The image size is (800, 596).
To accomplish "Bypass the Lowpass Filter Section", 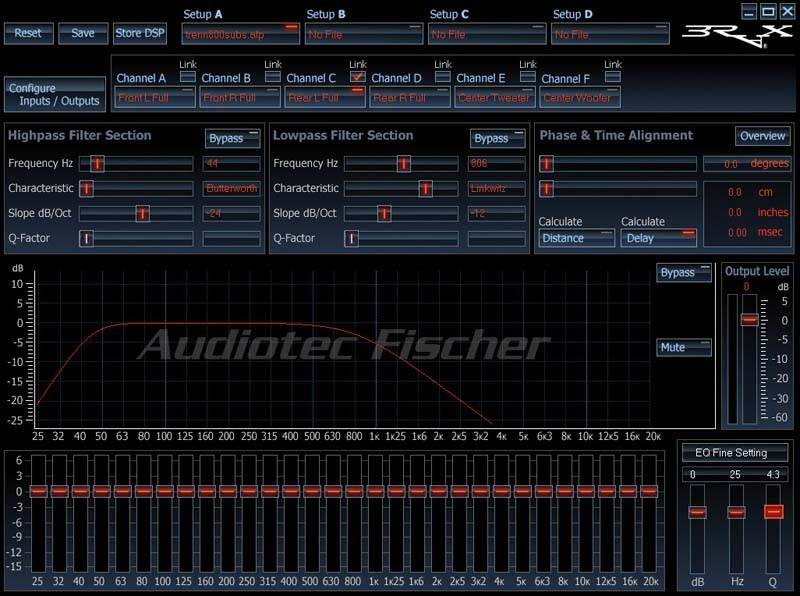I will click(x=497, y=138).
